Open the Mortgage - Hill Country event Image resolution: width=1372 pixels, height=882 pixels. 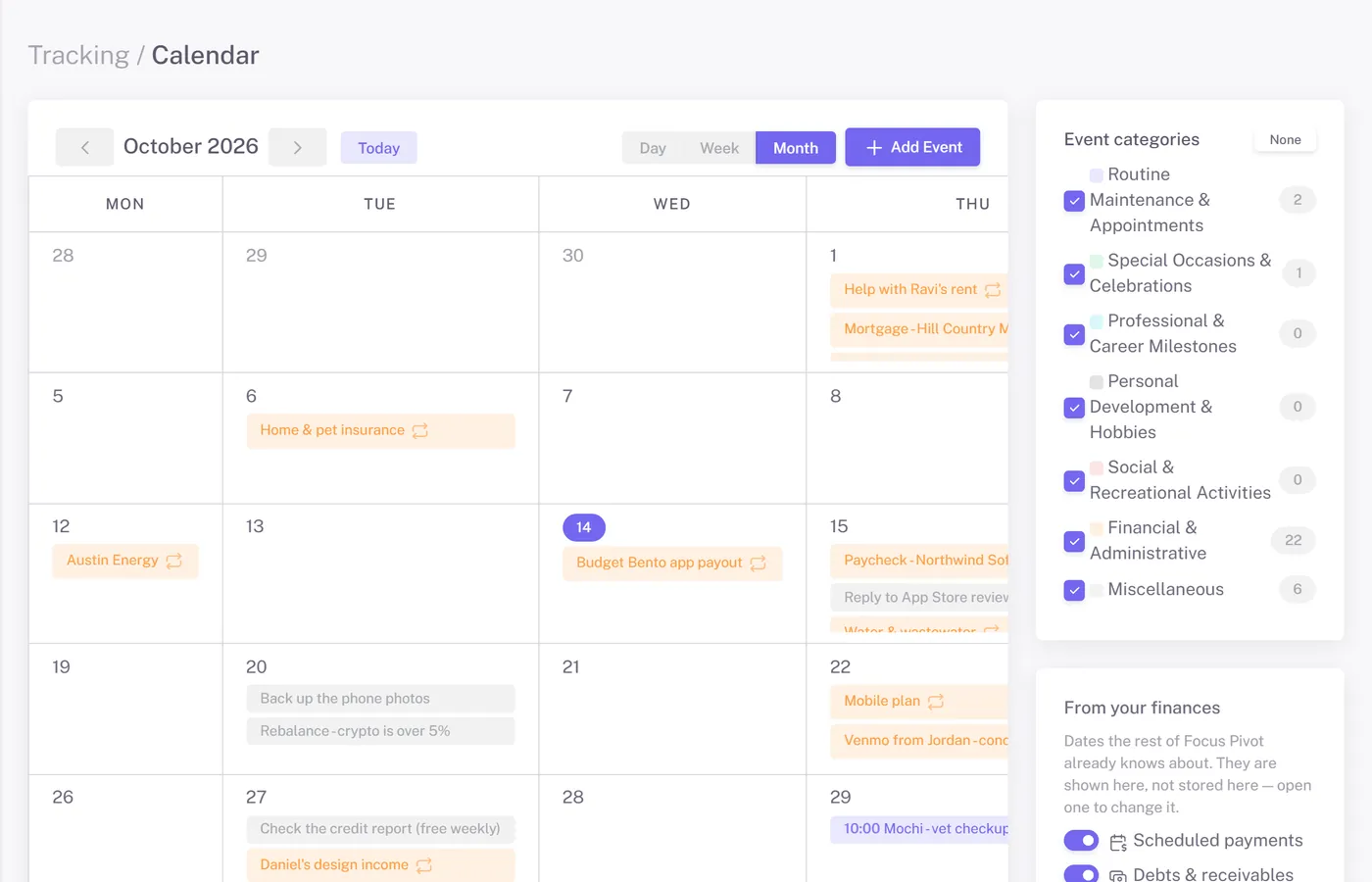[x=919, y=329]
